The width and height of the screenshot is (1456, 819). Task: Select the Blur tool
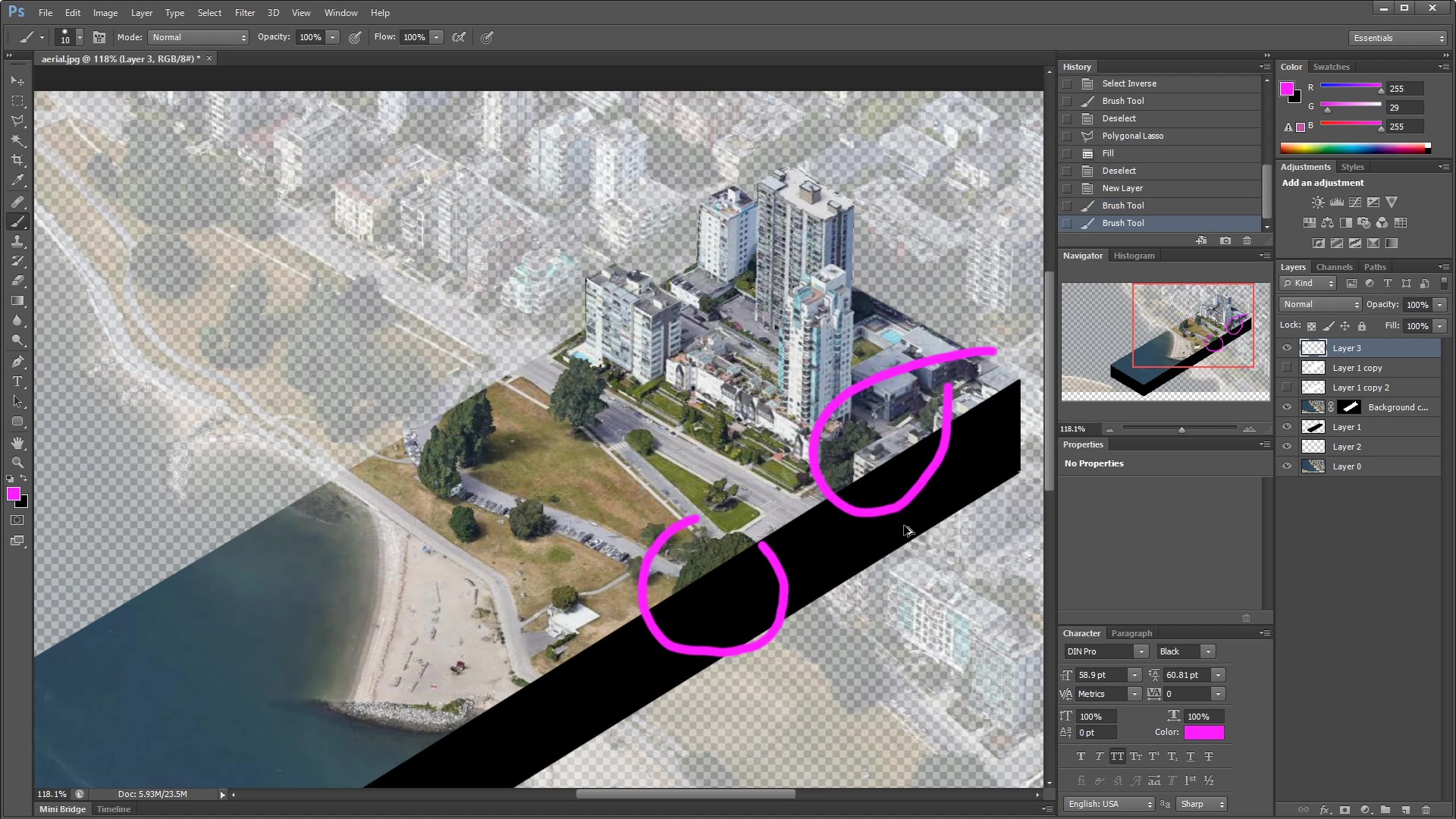17,321
